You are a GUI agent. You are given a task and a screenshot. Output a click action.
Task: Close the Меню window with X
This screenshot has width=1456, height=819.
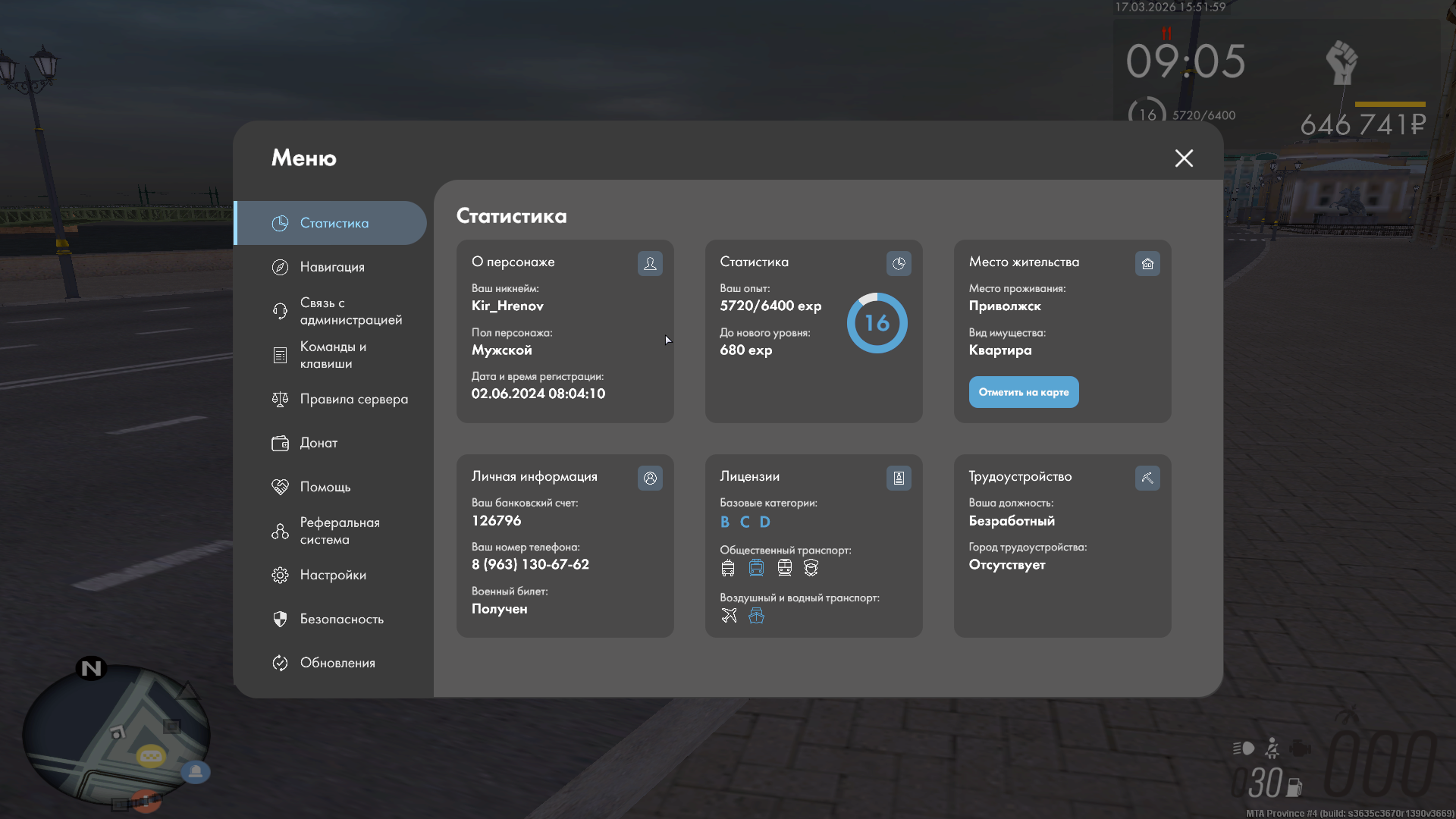tap(1184, 158)
